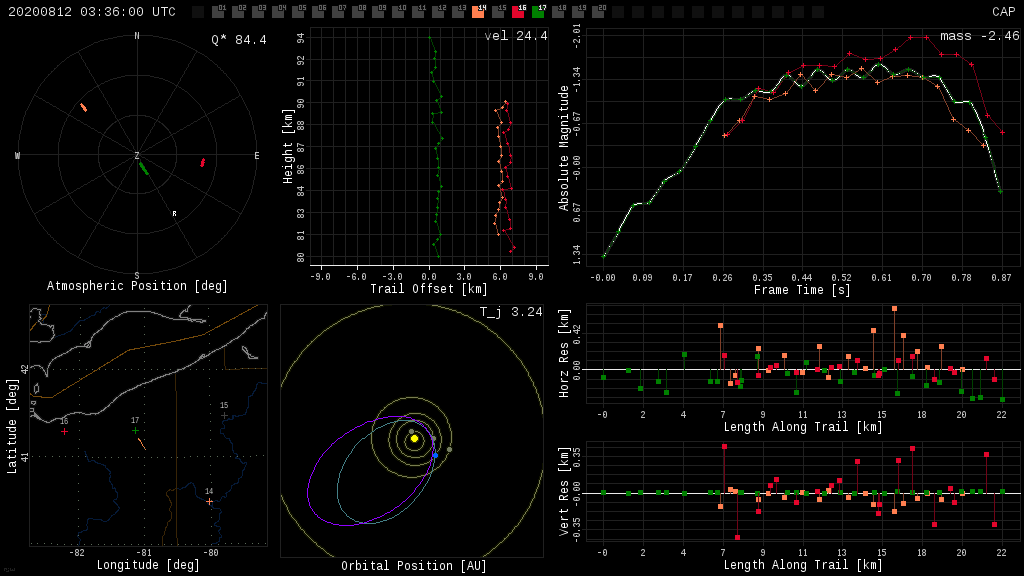This screenshot has height=576, width=1024.
Task: Click the red camera 16 indicator box
Action: [518, 13]
